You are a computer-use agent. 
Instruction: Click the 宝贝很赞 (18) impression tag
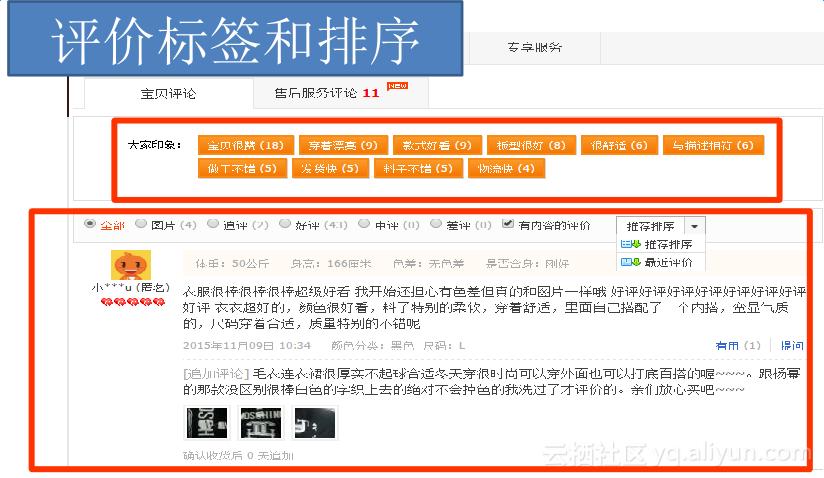pyautogui.click(x=245, y=145)
